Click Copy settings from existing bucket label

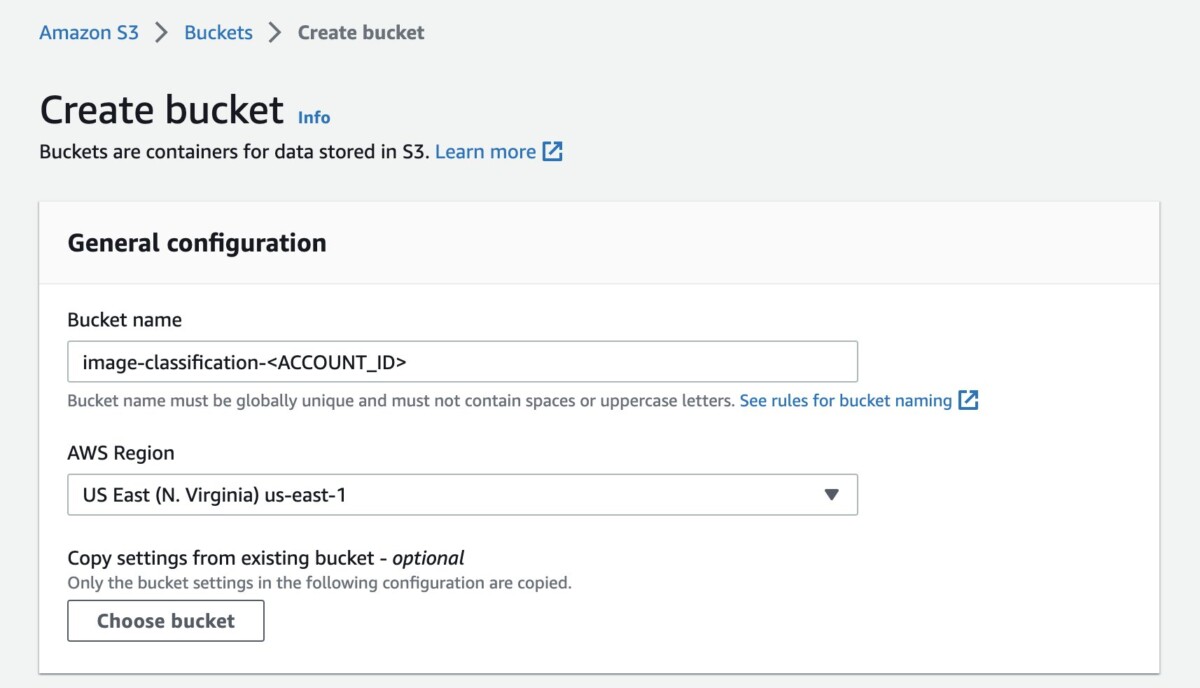click(x=266, y=558)
